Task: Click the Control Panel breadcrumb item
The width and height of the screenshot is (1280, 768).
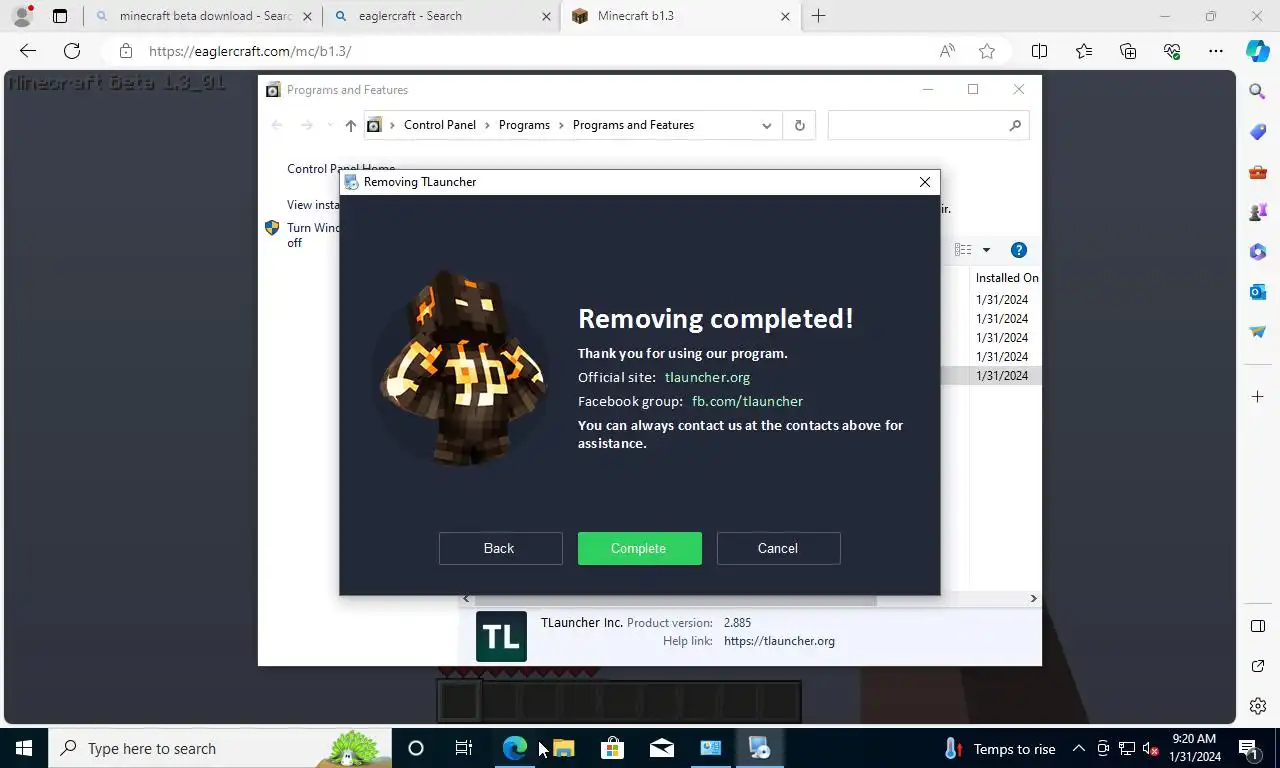Action: click(440, 125)
